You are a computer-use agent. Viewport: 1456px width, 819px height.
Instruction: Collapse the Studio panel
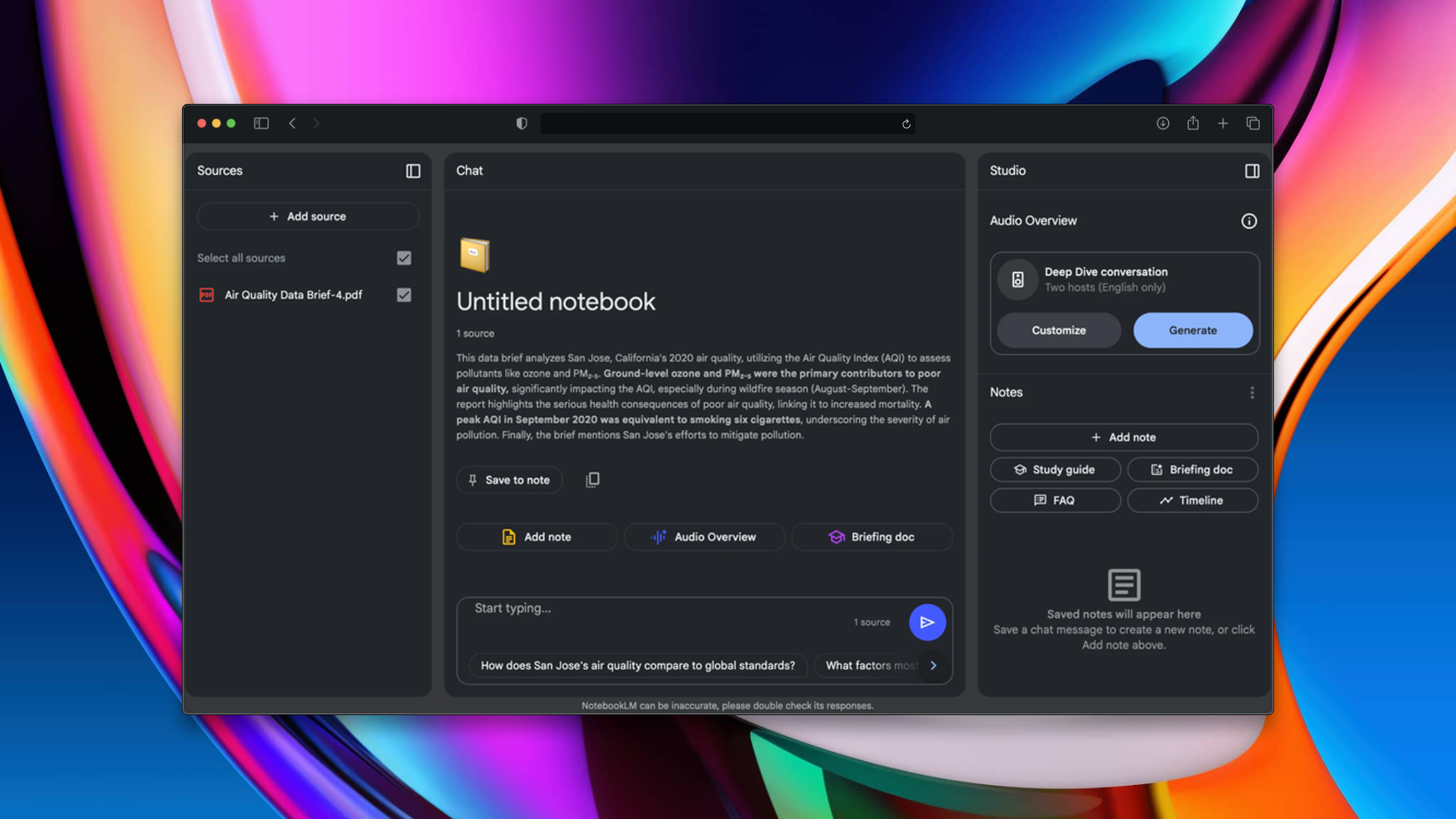(x=1251, y=171)
